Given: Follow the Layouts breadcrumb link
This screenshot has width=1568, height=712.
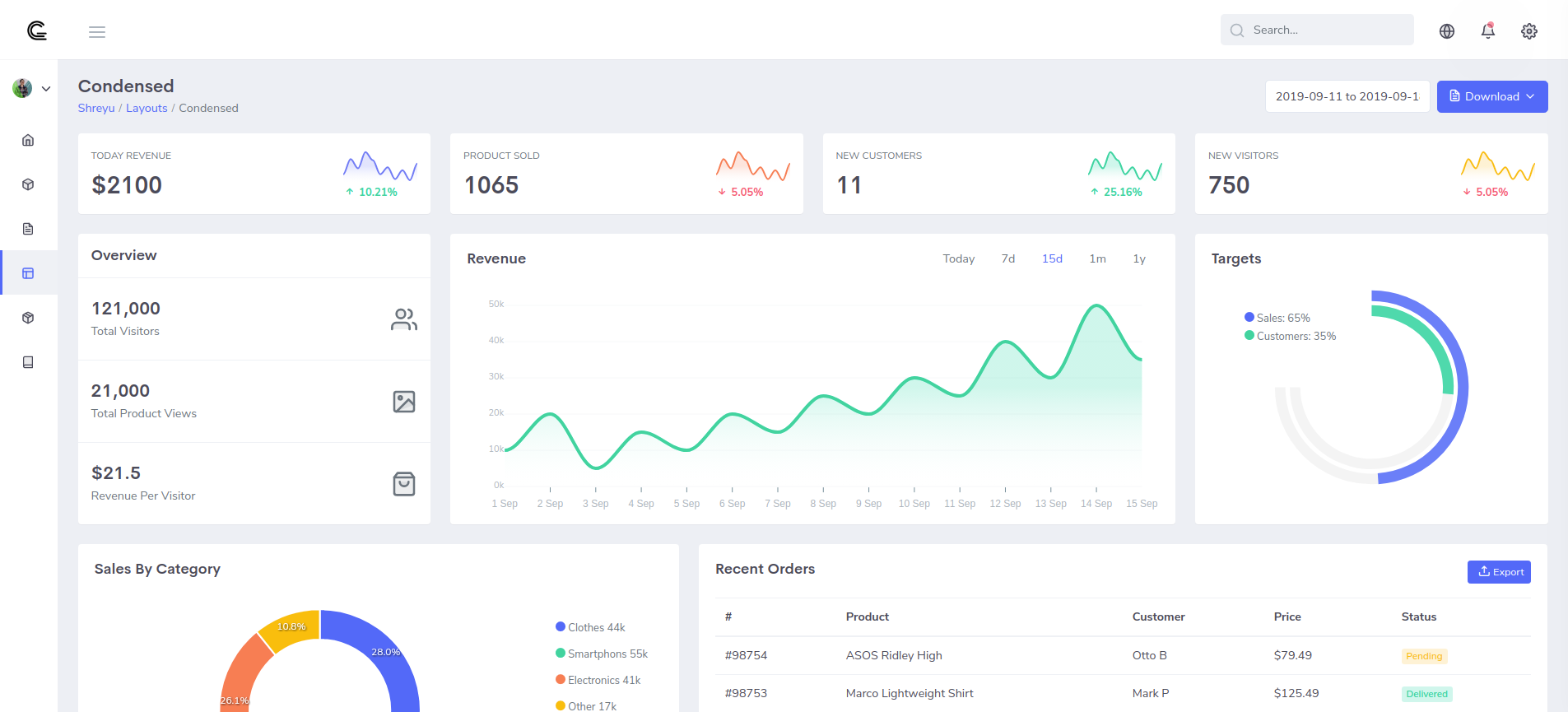Looking at the screenshot, I should (147, 108).
